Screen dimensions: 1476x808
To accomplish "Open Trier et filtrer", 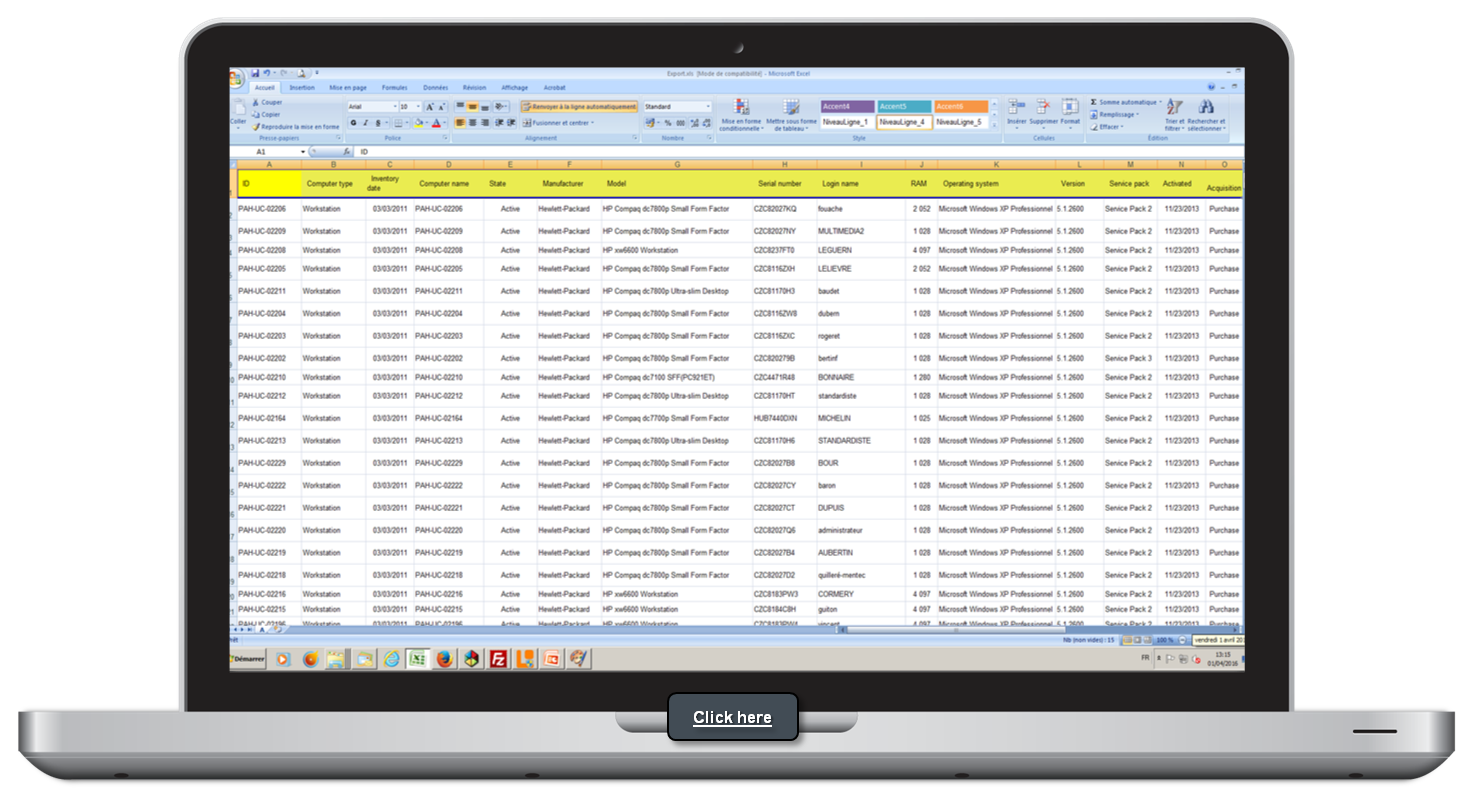I will click(x=1174, y=114).
